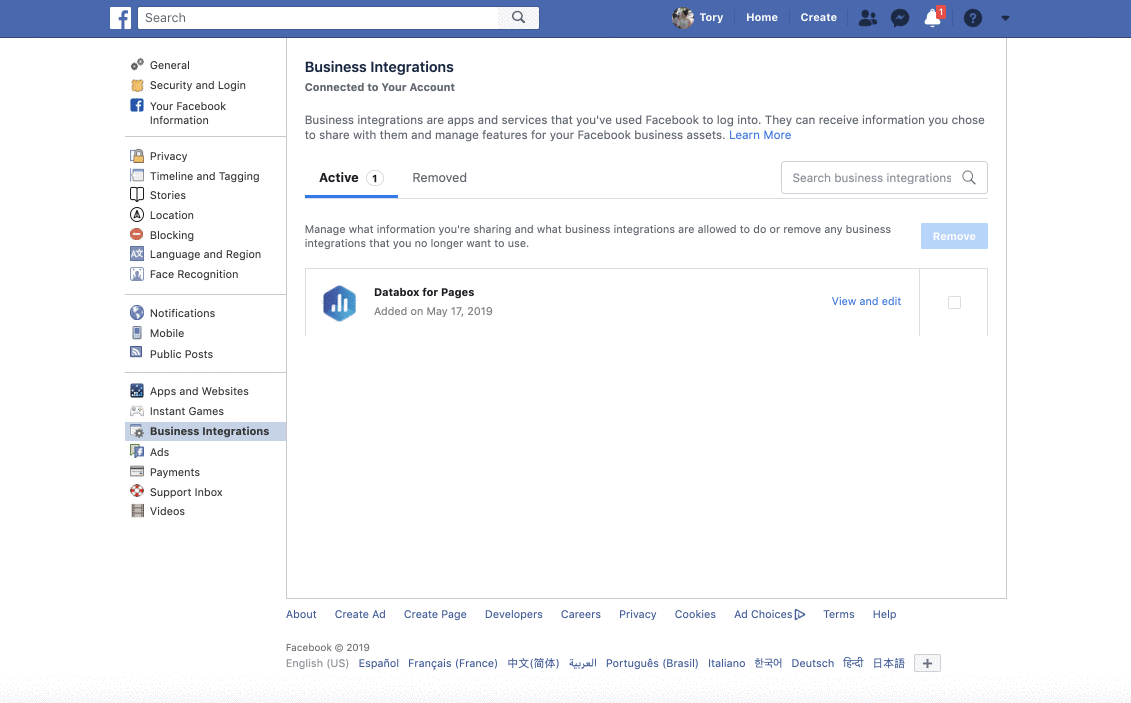Click the red Blocking icon
The height and width of the screenshot is (703, 1131).
point(136,234)
